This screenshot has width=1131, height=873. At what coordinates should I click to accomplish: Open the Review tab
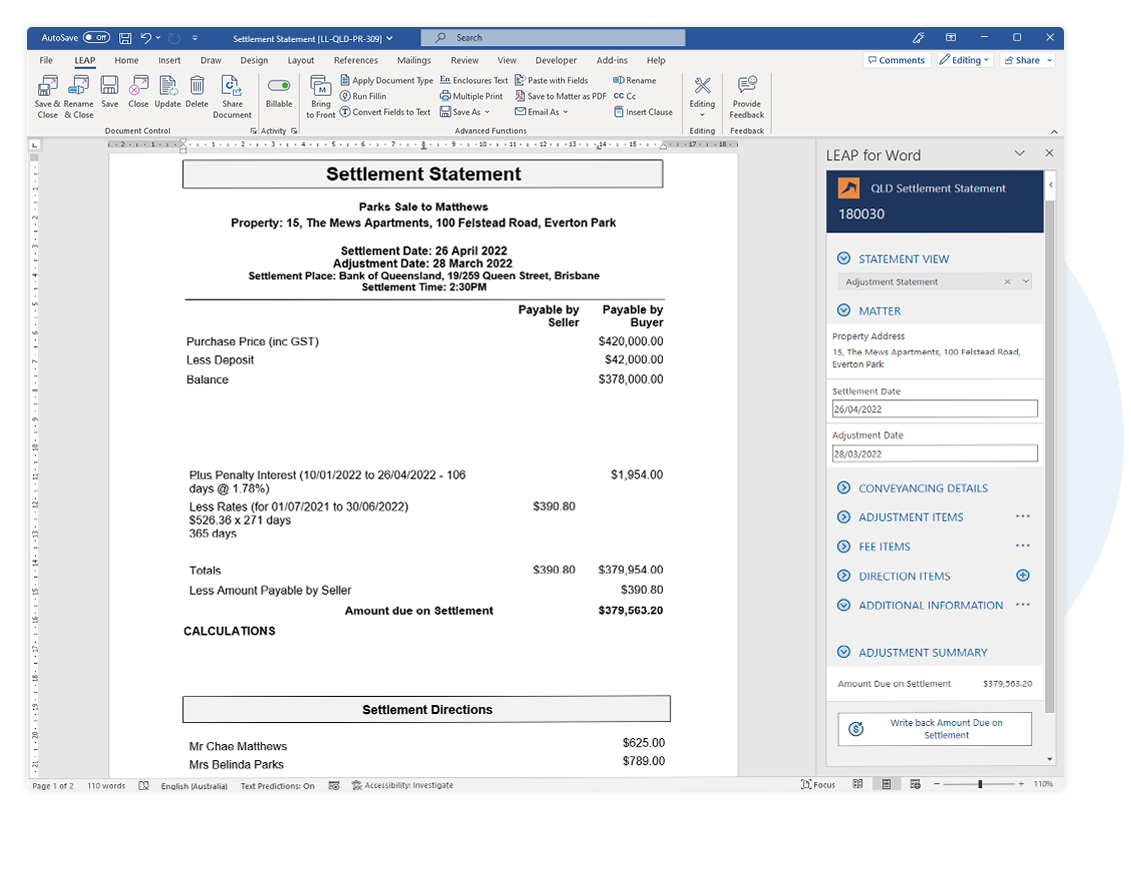pos(465,60)
